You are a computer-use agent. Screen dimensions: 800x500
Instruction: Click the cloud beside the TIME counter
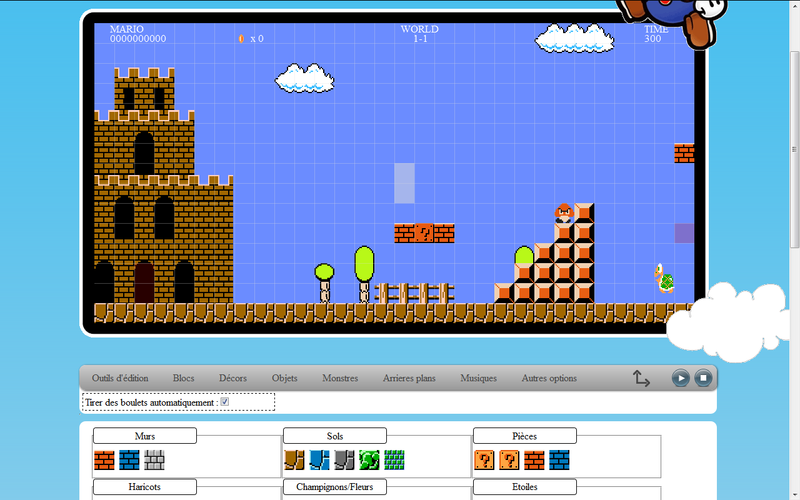[x=574, y=38]
